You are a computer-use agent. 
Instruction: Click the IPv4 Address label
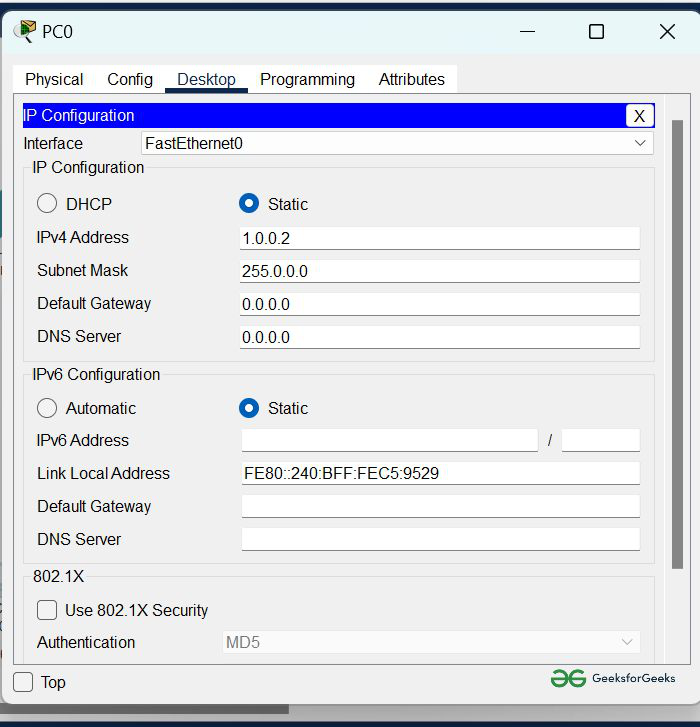[x=83, y=237]
